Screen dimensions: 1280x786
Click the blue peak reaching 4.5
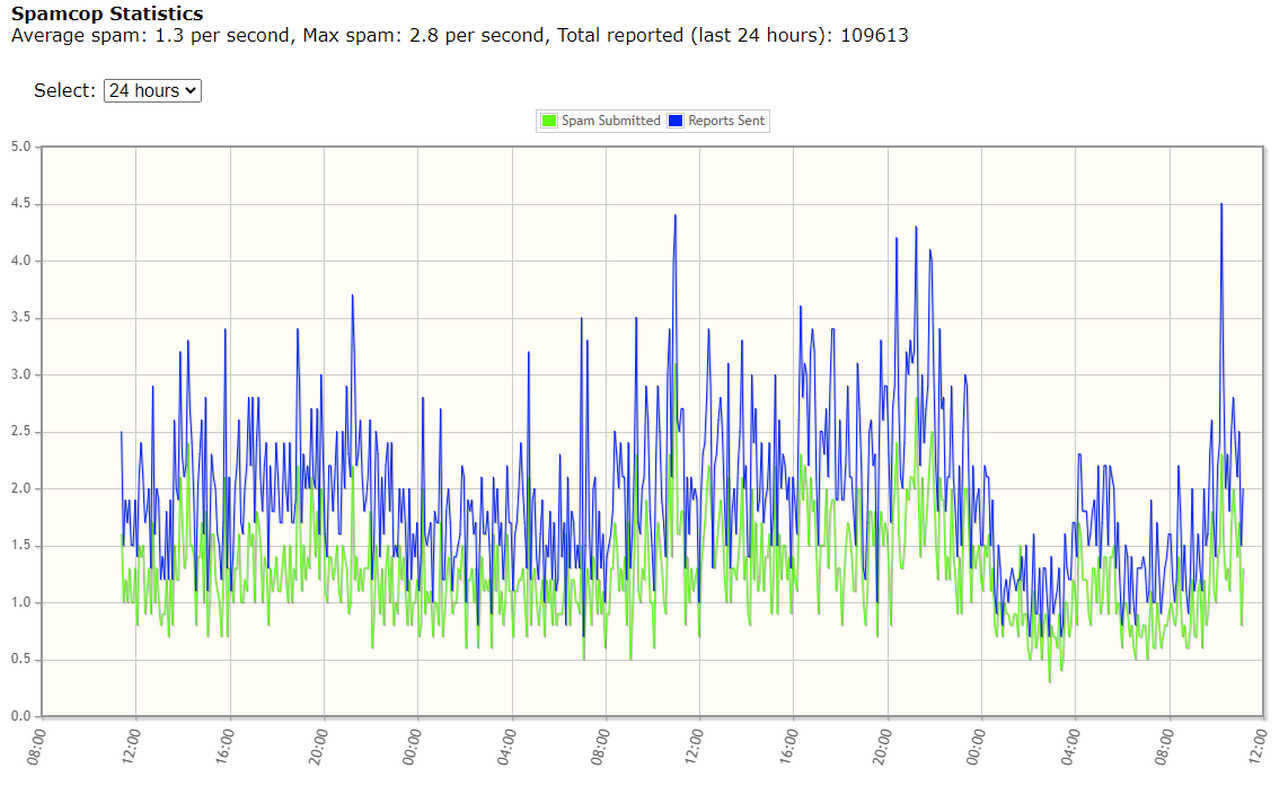click(1222, 205)
